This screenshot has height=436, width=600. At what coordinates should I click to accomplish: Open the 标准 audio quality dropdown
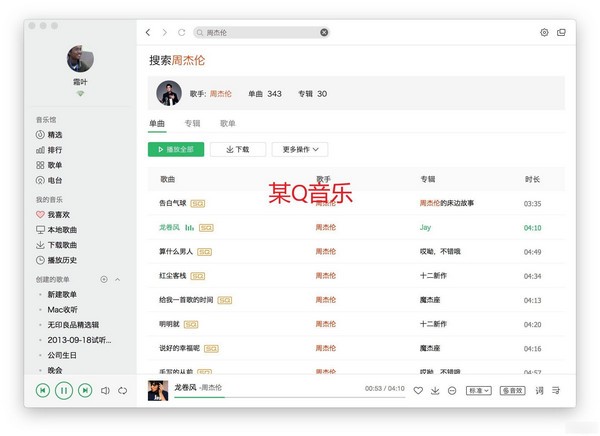(478, 390)
